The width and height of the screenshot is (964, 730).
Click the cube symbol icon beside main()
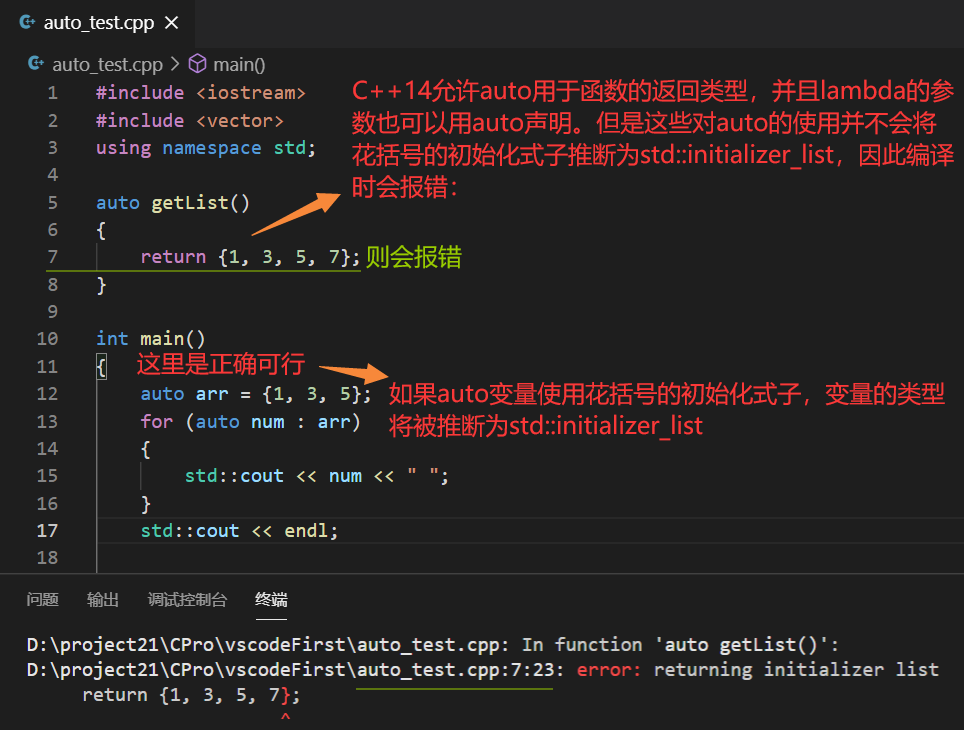tap(197, 63)
